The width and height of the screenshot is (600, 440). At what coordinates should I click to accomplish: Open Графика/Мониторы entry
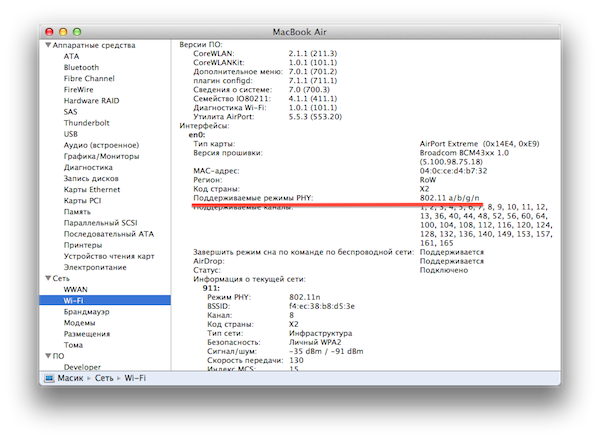101,156
